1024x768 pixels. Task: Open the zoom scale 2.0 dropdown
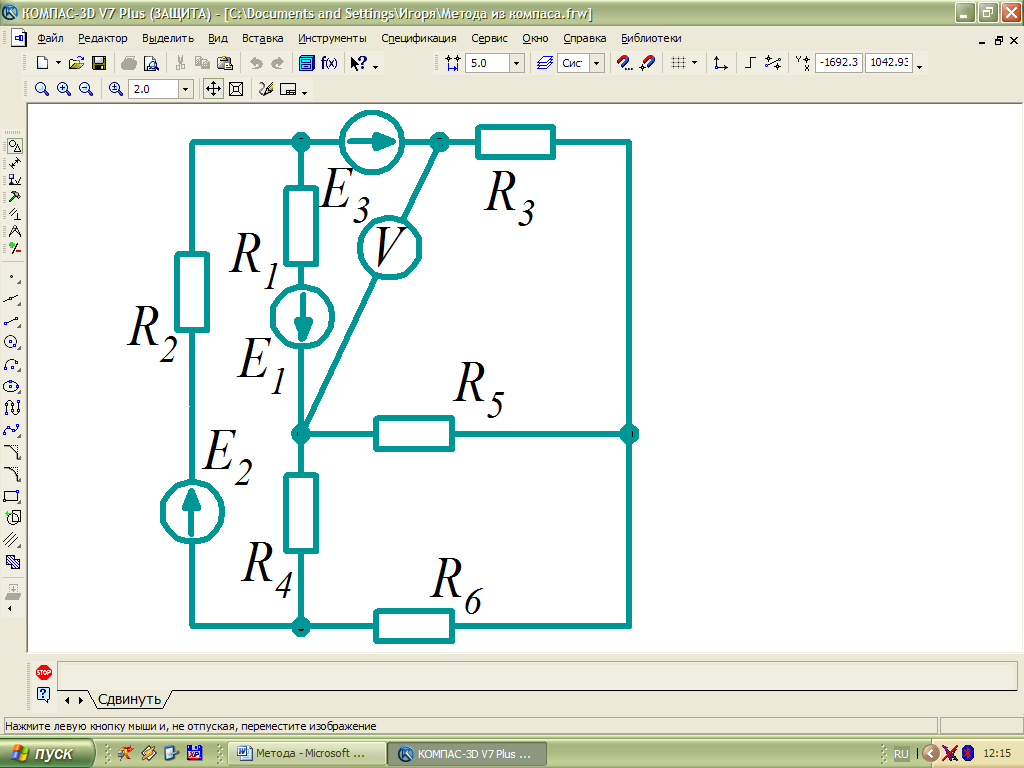(x=185, y=89)
